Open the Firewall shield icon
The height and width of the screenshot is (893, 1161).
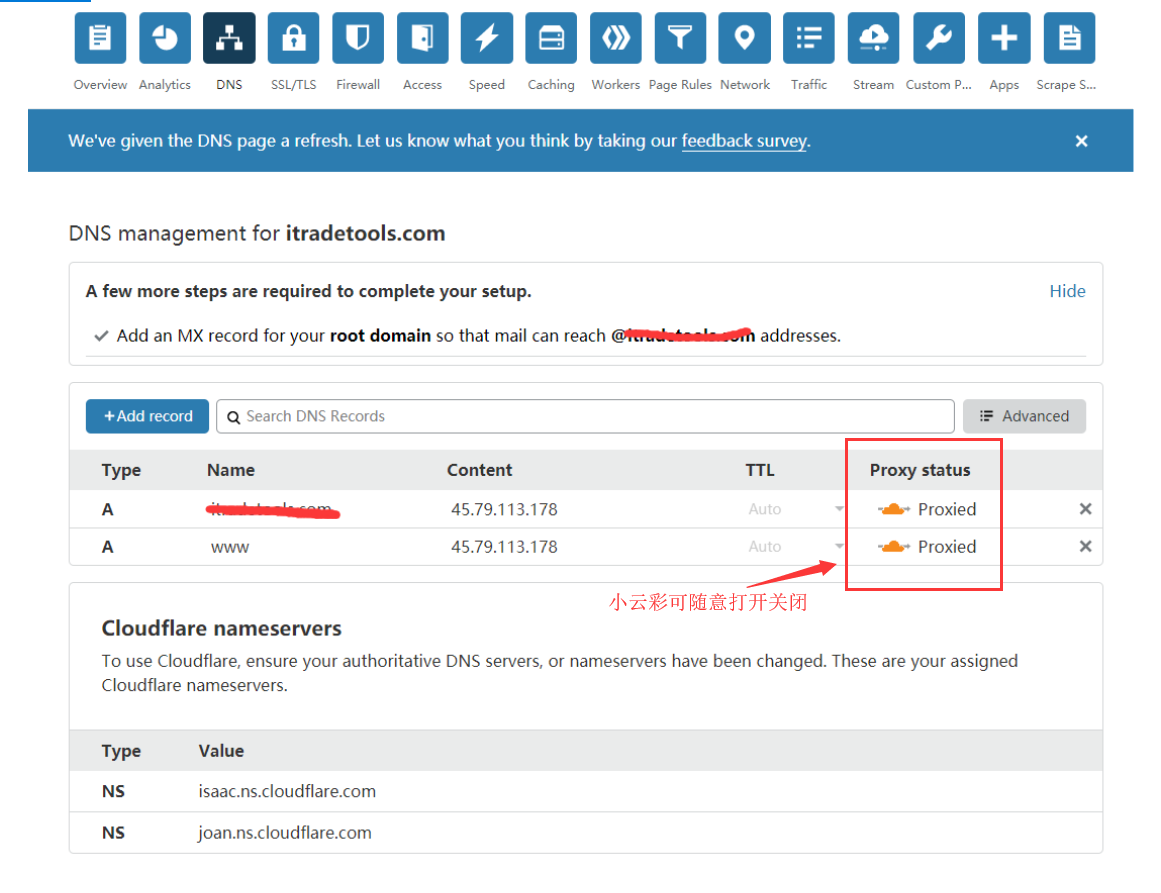coord(358,38)
